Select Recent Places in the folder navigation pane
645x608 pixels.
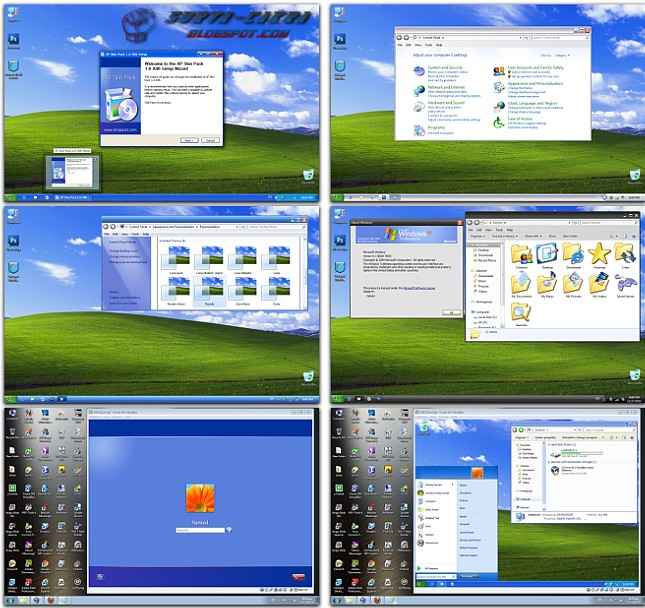(487, 260)
